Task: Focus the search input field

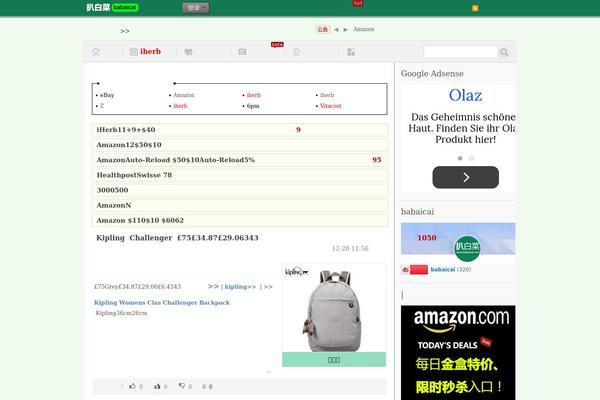Action: pos(460,52)
